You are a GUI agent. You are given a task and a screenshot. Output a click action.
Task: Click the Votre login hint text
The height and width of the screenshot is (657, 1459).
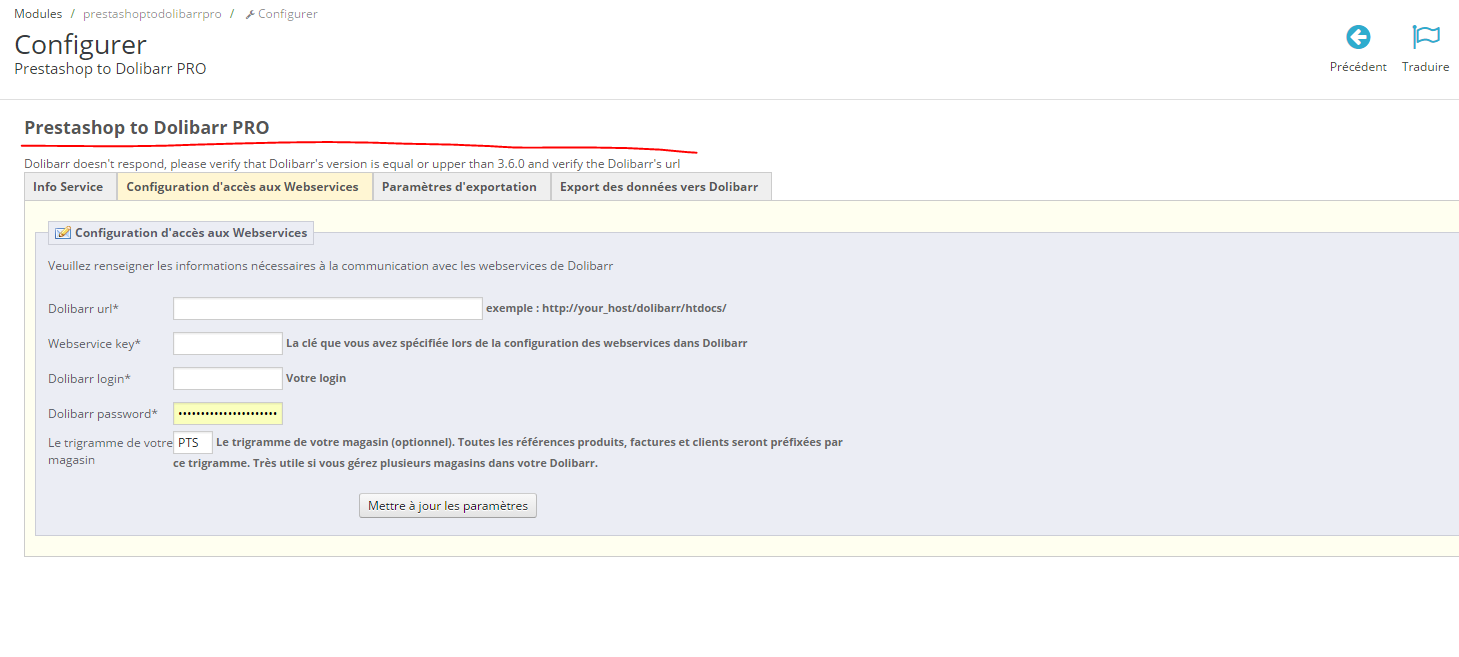316,378
